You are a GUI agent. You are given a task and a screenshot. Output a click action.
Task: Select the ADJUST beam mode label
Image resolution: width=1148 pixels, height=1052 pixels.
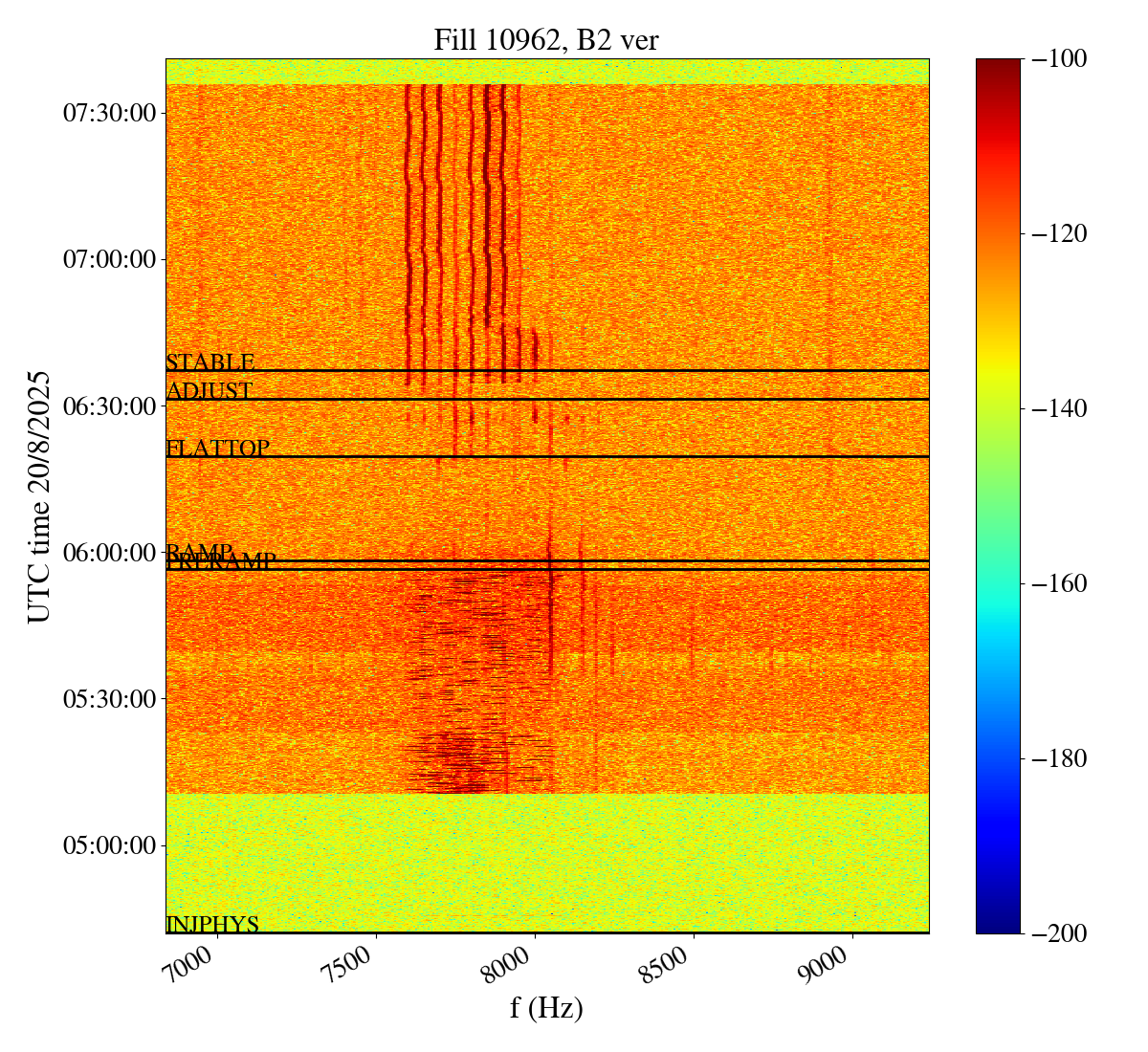[x=210, y=391]
